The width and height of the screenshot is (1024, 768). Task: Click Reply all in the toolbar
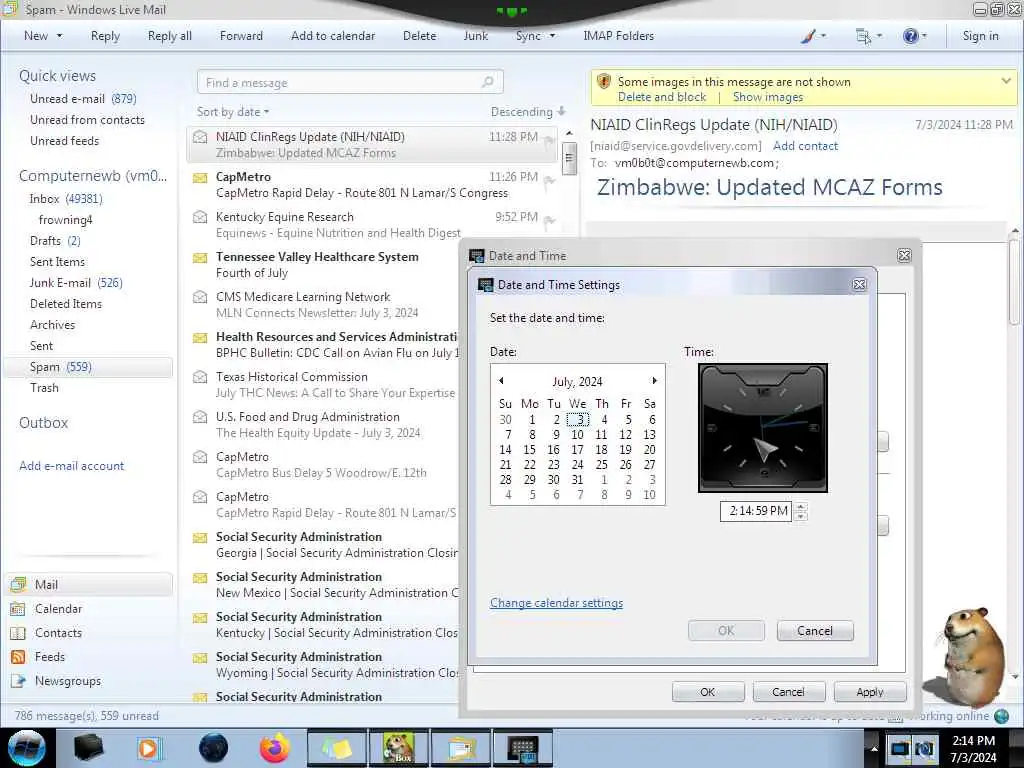pyautogui.click(x=170, y=36)
